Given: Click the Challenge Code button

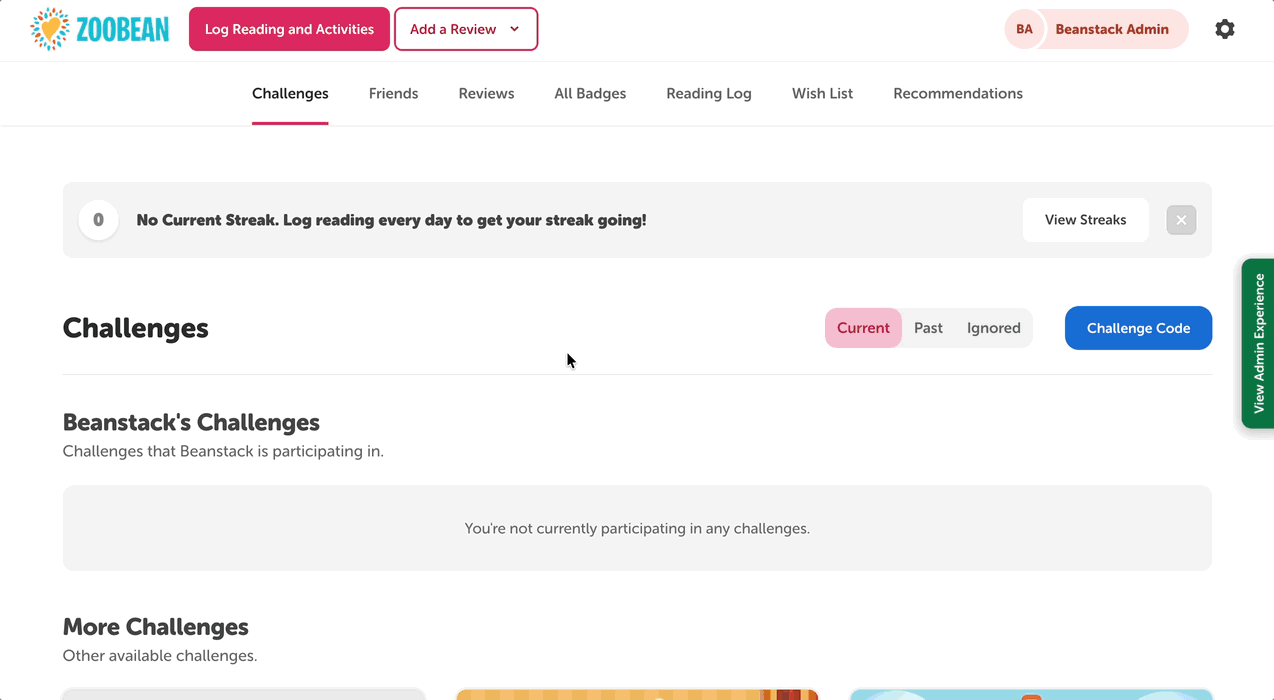Looking at the screenshot, I should (x=1137, y=327).
